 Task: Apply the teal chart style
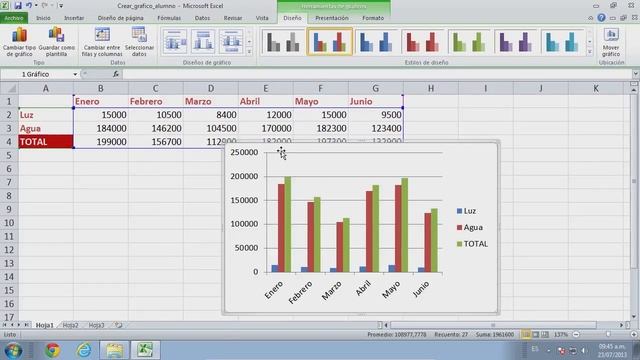562,42
